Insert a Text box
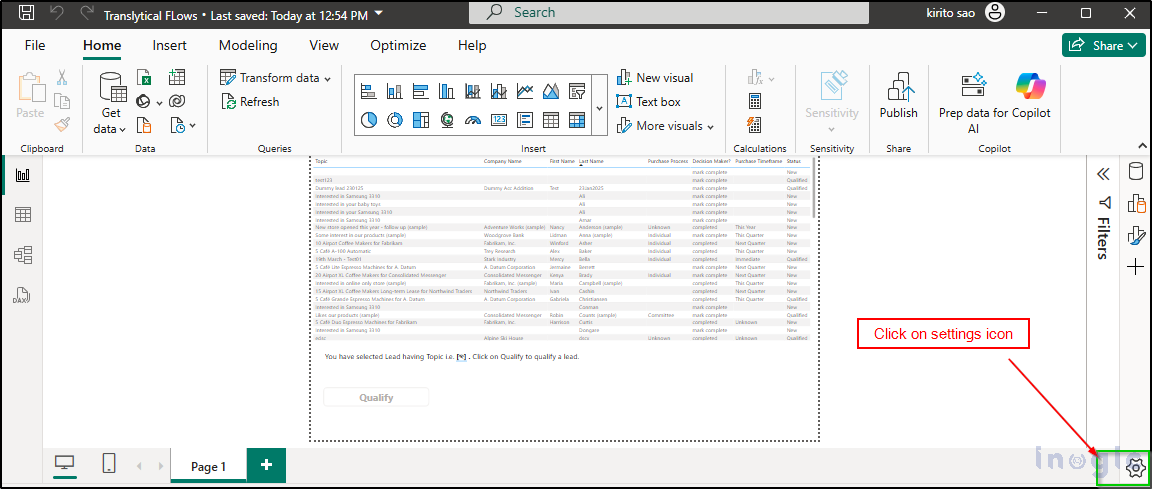 (649, 102)
